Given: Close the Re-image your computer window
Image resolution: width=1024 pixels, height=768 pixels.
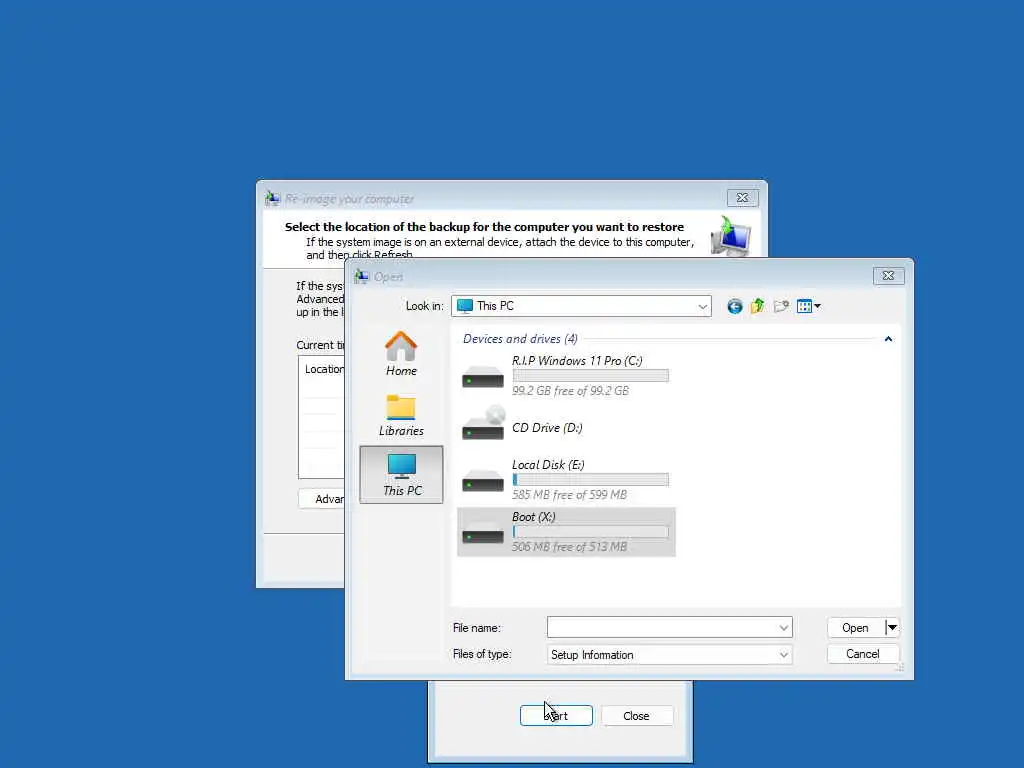Looking at the screenshot, I should click(x=743, y=197).
